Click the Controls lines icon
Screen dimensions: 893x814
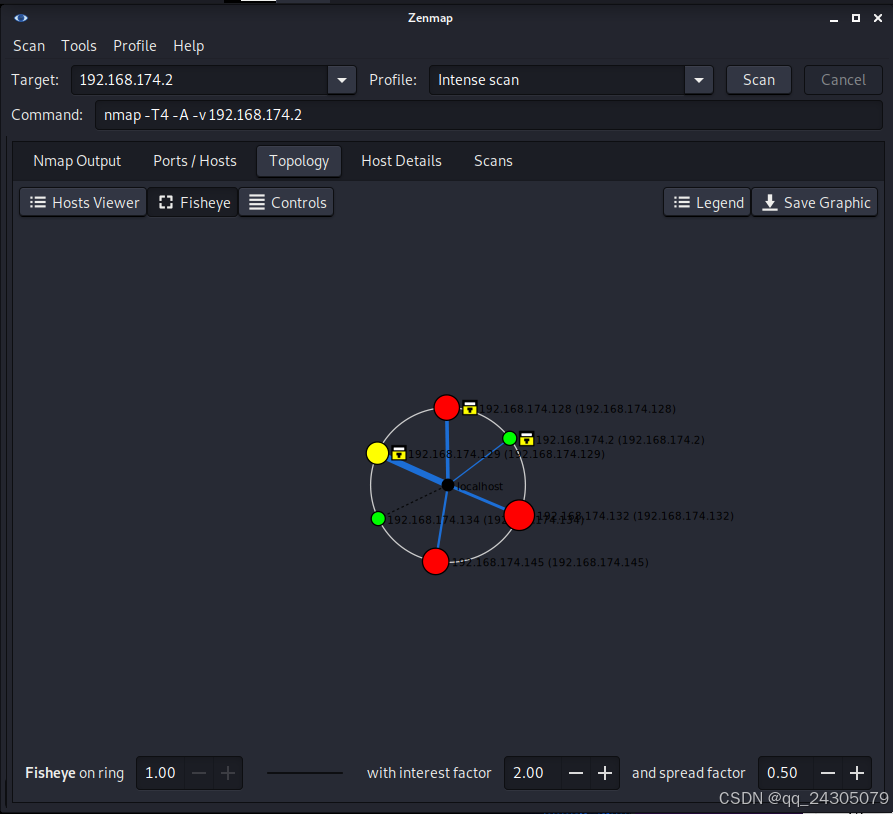(257, 202)
